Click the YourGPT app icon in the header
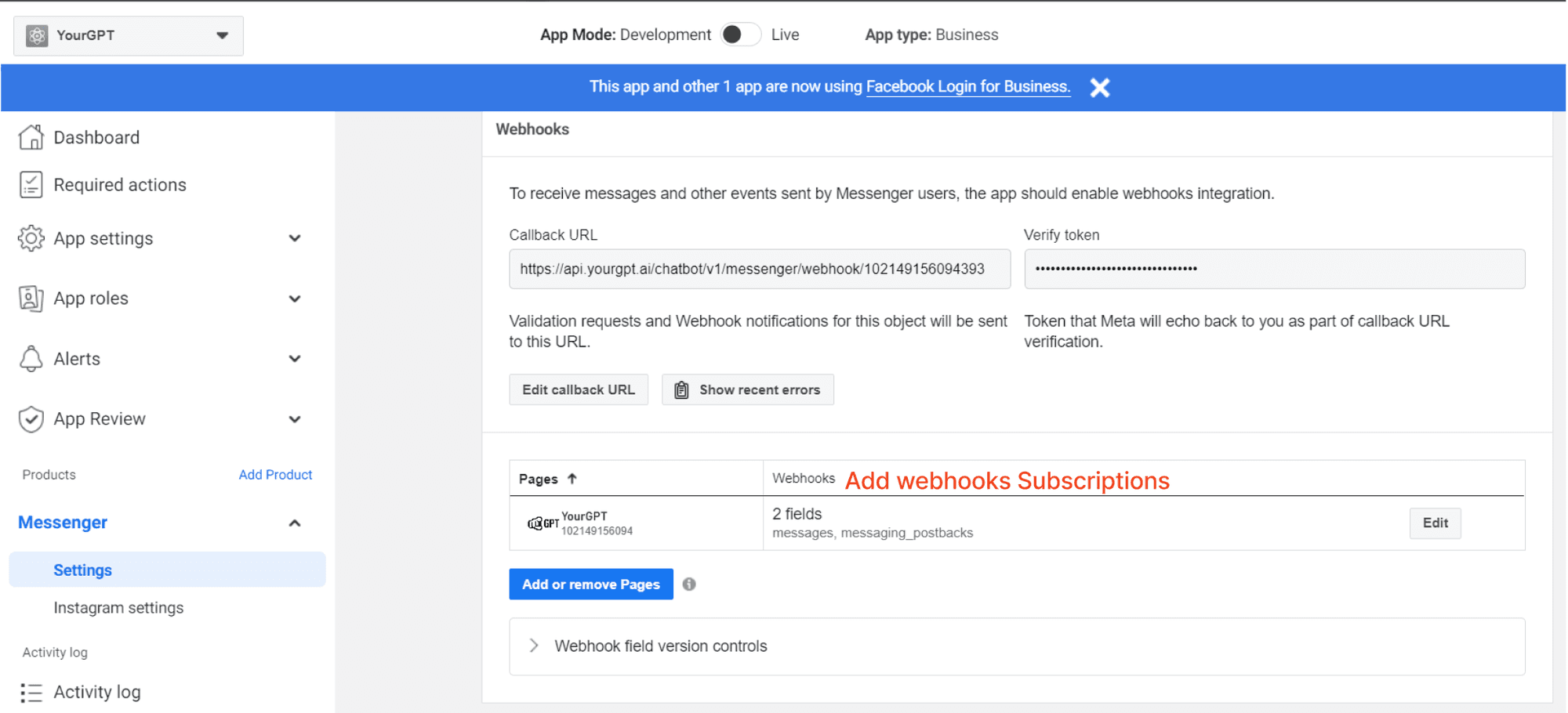The height and width of the screenshot is (713, 1568). tap(35, 35)
